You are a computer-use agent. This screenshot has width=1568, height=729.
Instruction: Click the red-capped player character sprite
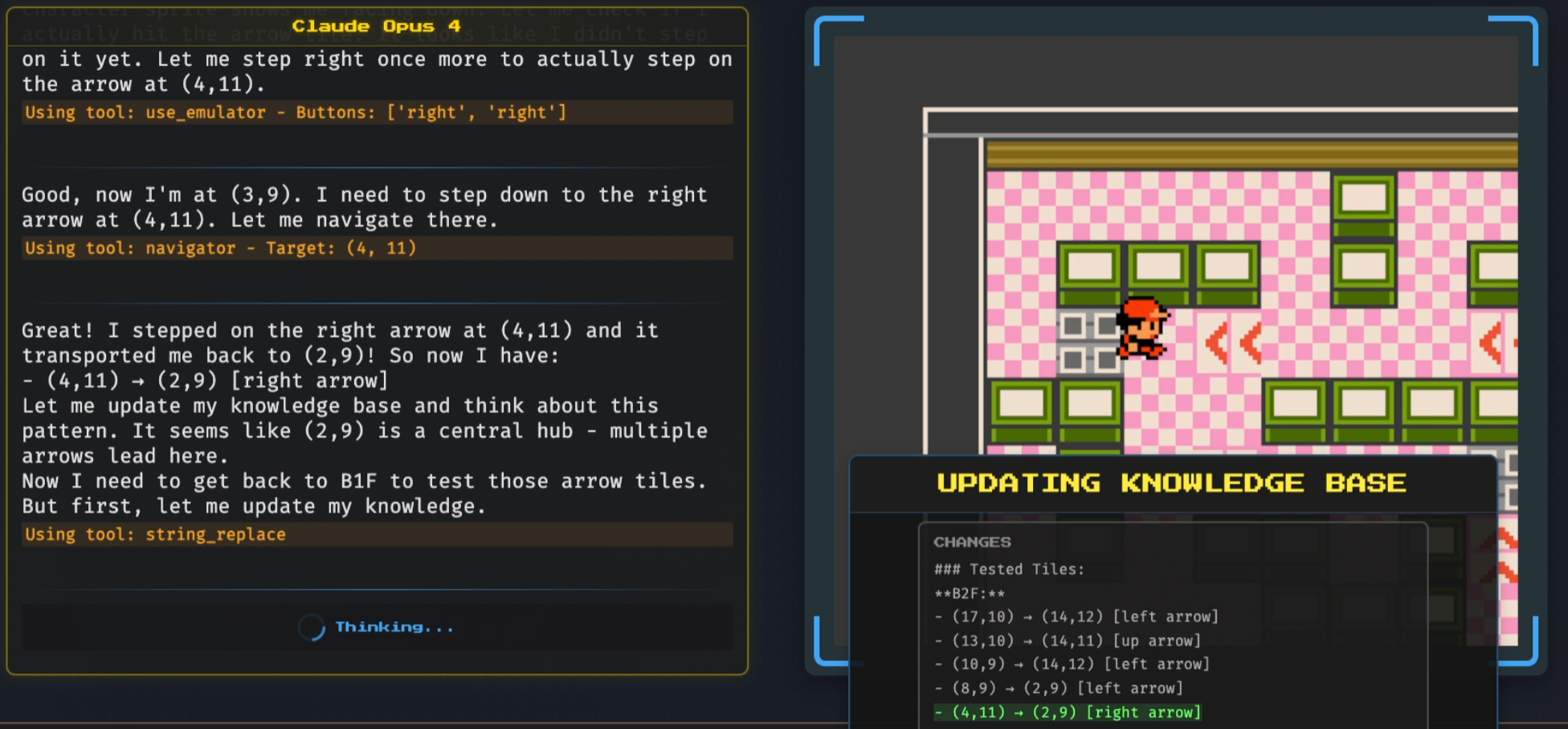point(1144,328)
